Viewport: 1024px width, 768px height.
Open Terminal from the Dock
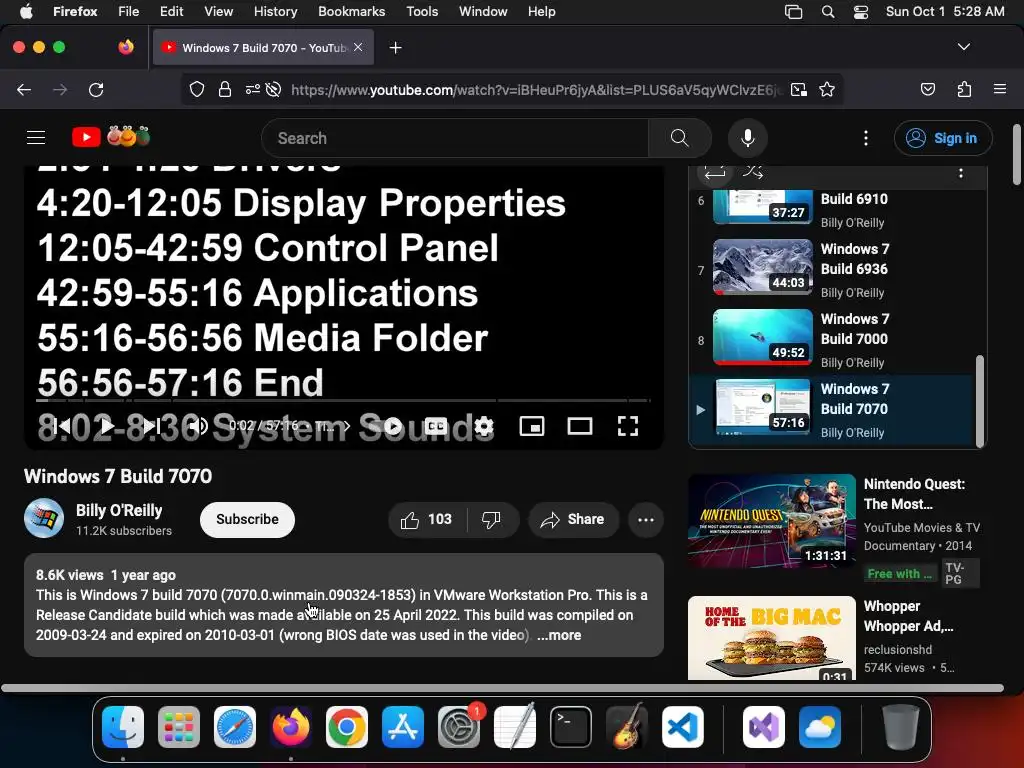(x=571, y=728)
